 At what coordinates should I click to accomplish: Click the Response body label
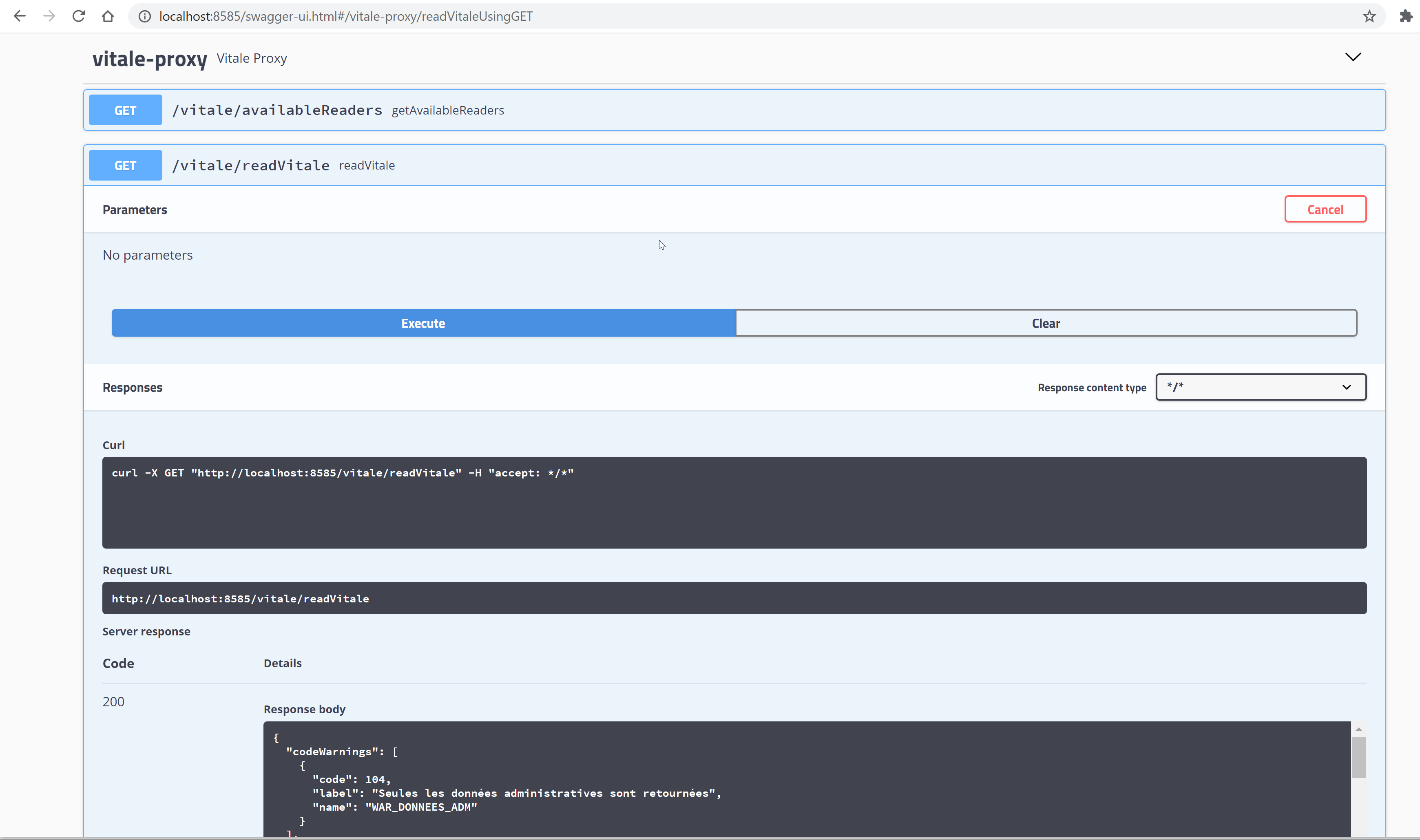[305, 709]
